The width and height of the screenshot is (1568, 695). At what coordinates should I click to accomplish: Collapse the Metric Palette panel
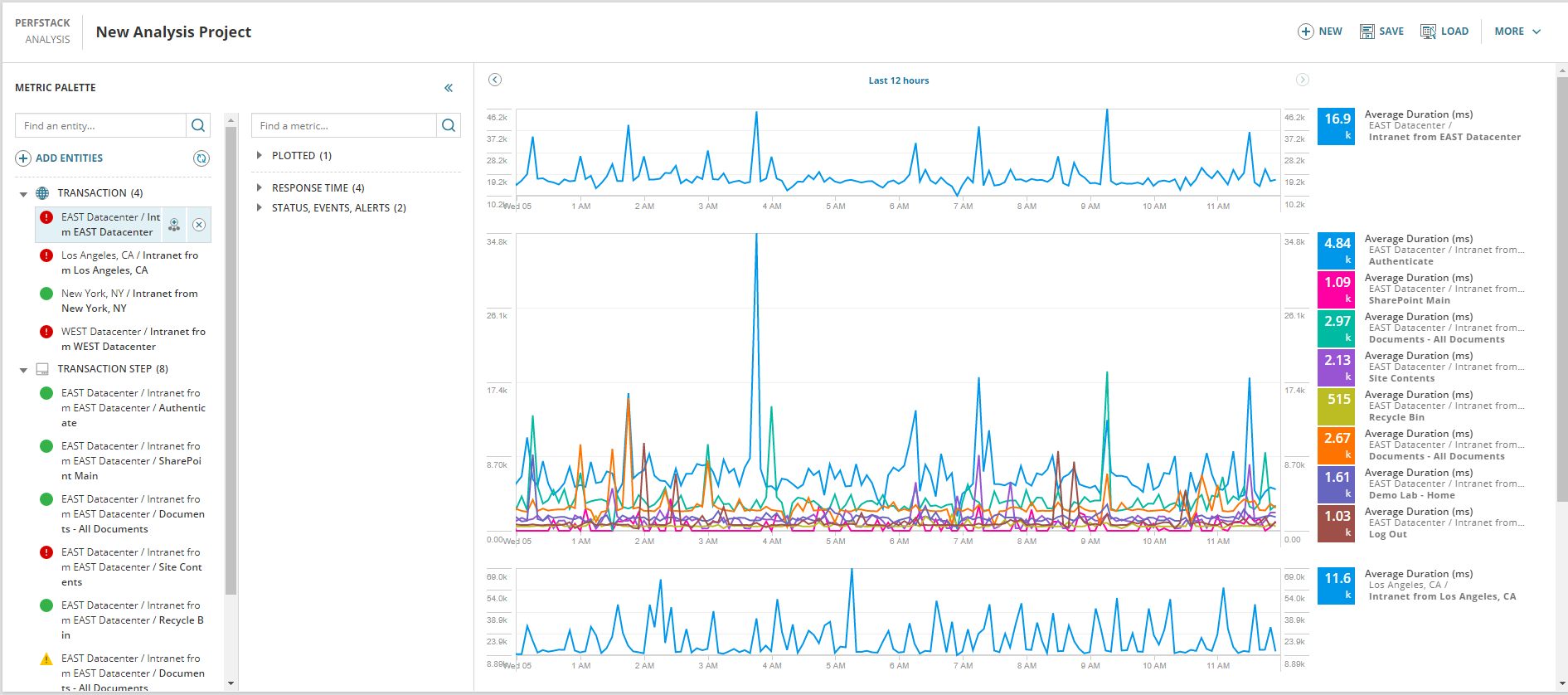pos(449,88)
